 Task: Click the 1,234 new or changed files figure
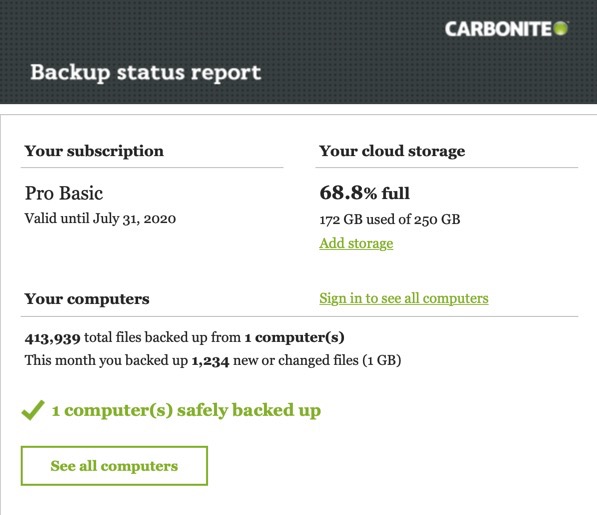click(x=210, y=361)
